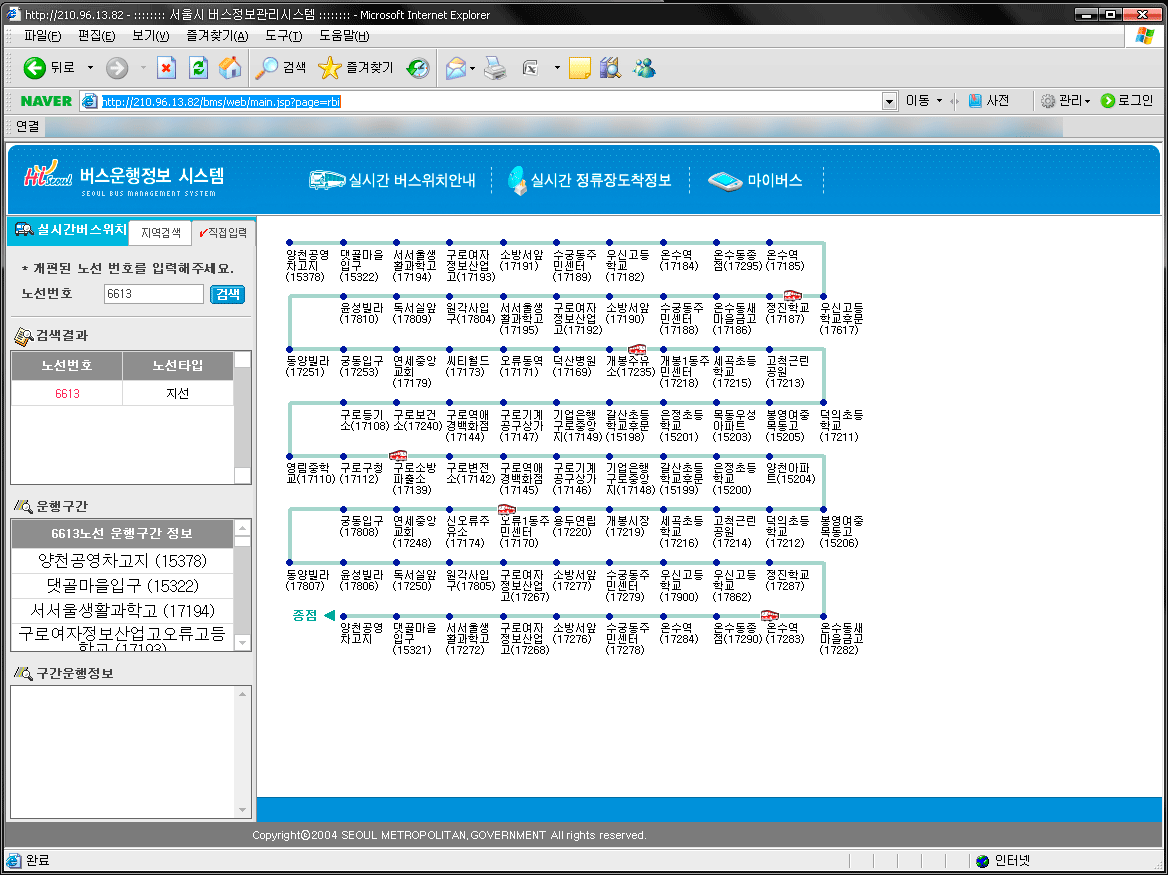Click the yellow note toolbar icon
Viewport: 1168px width, 875px height.
click(580, 69)
